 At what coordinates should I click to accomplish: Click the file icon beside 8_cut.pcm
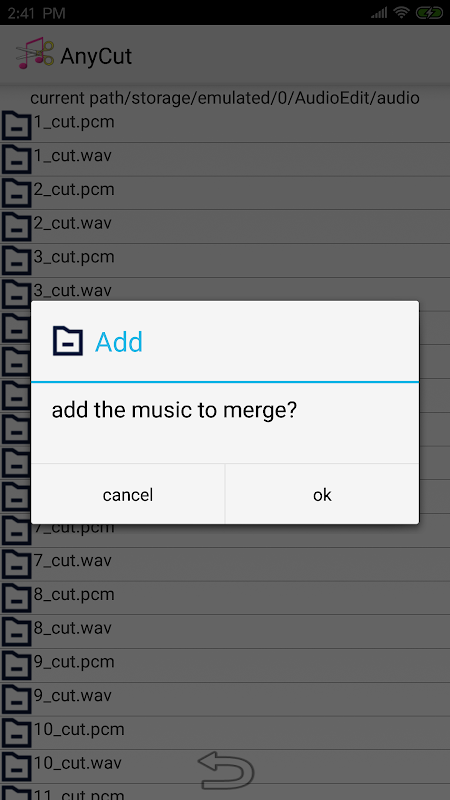pyautogui.click(x=16, y=596)
